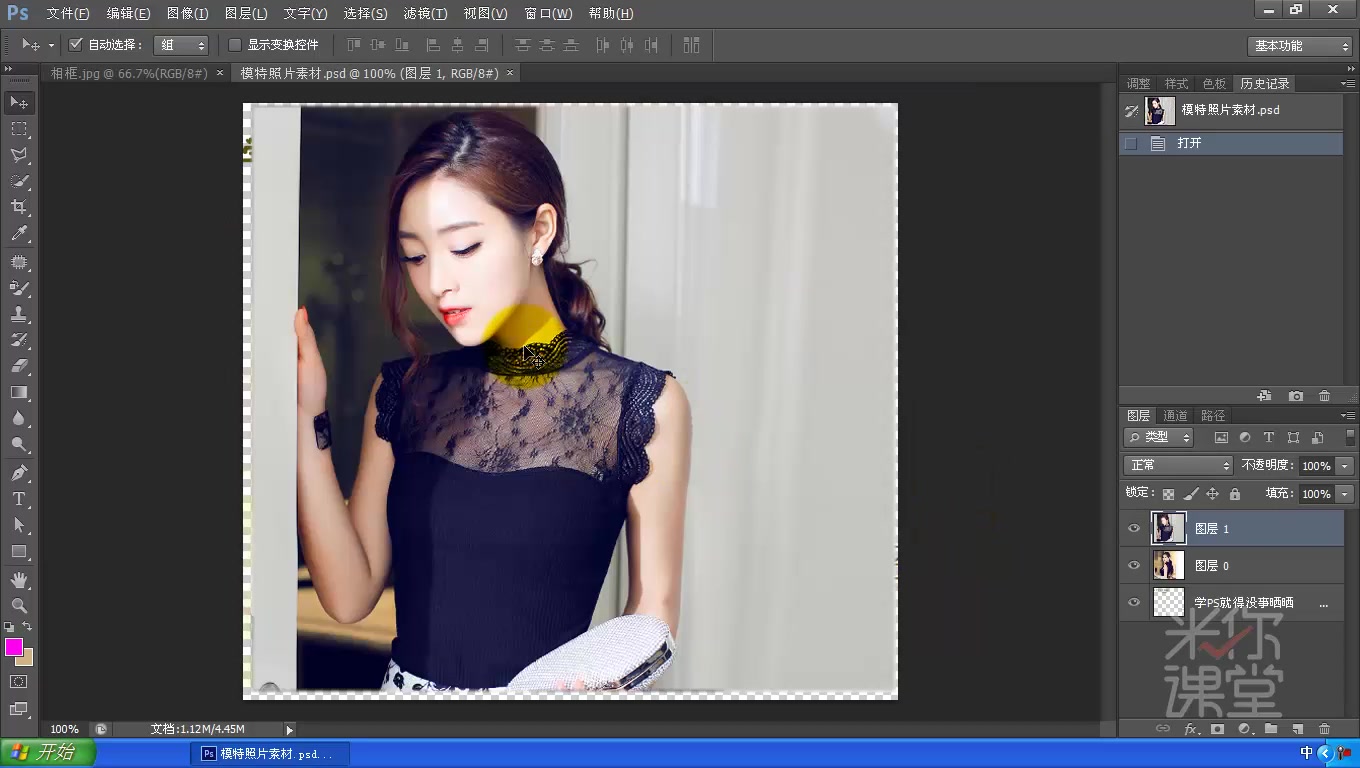Select the Eyedropper tool
1360x768 pixels.
tap(18, 234)
